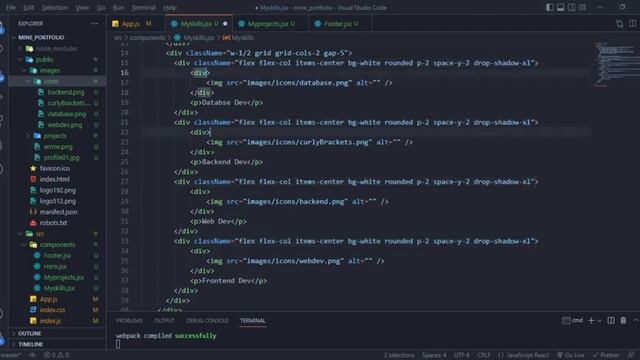Image resolution: width=640 pixels, height=360 pixels.
Task: Kill terminal with trash icon
Action: pyautogui.click(x=623, y=321)
